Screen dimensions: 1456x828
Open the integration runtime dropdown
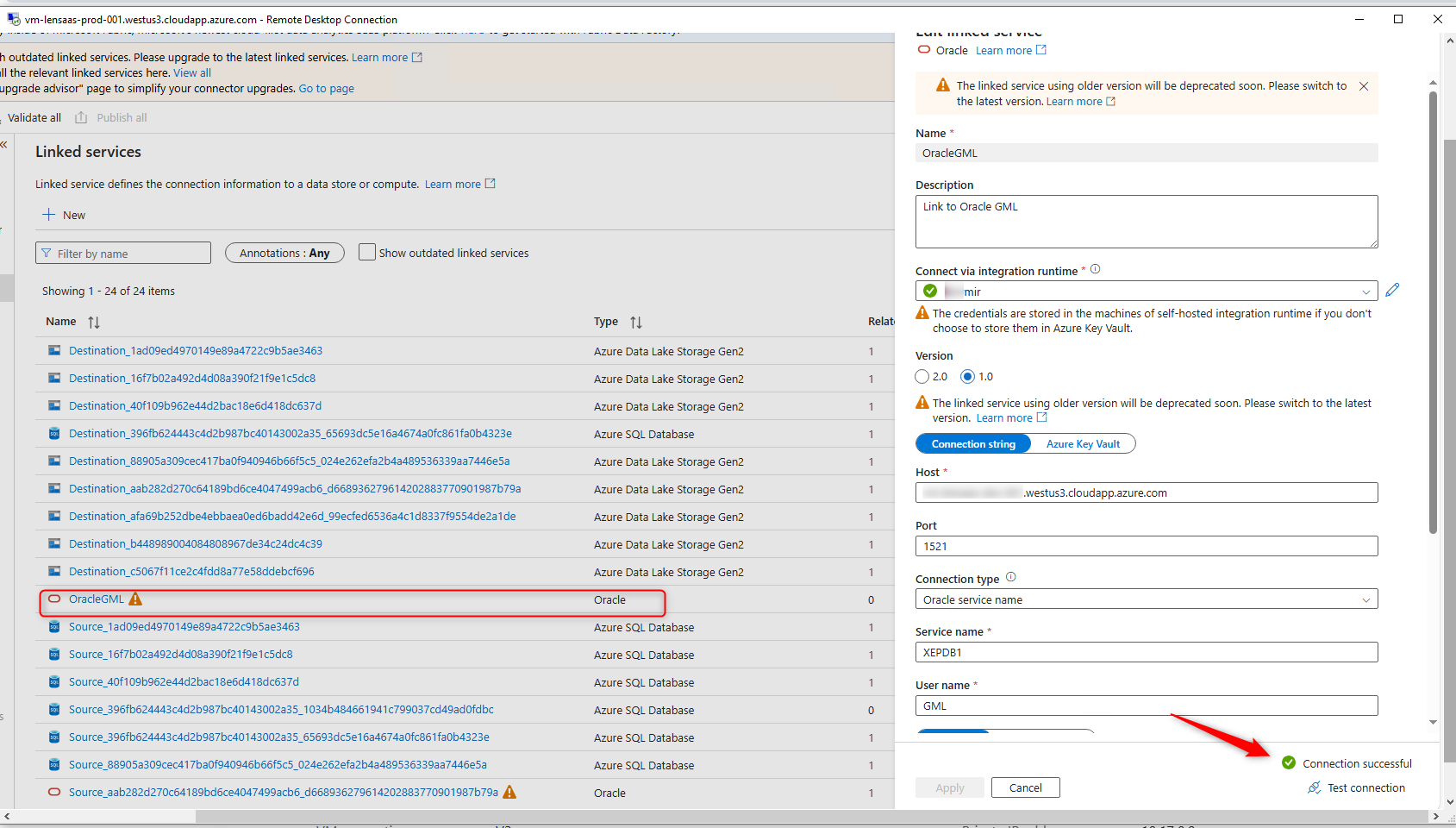coord(1147,291)
